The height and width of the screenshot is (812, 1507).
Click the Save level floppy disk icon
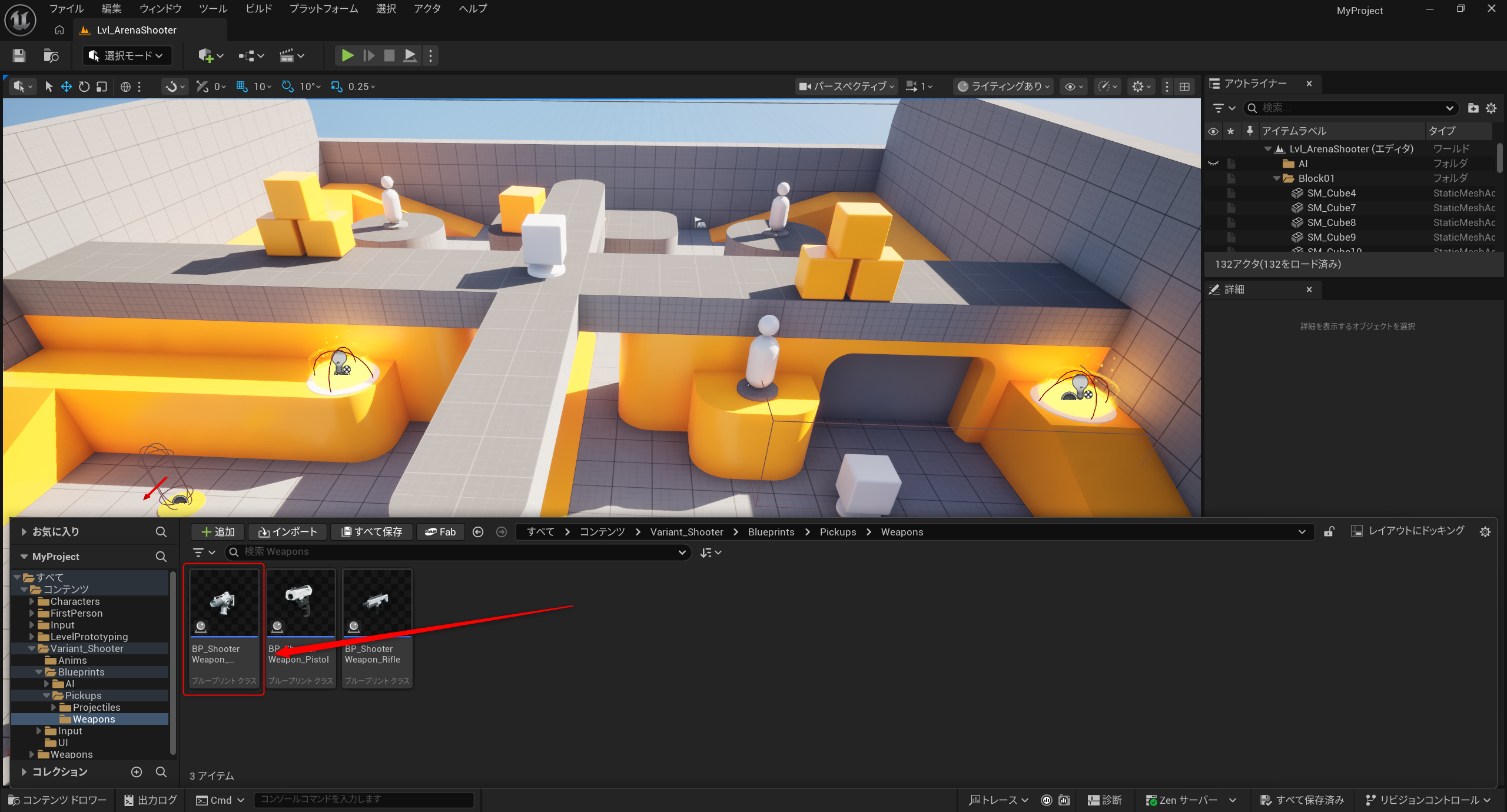pyautogui.click(x=19, y=55)
